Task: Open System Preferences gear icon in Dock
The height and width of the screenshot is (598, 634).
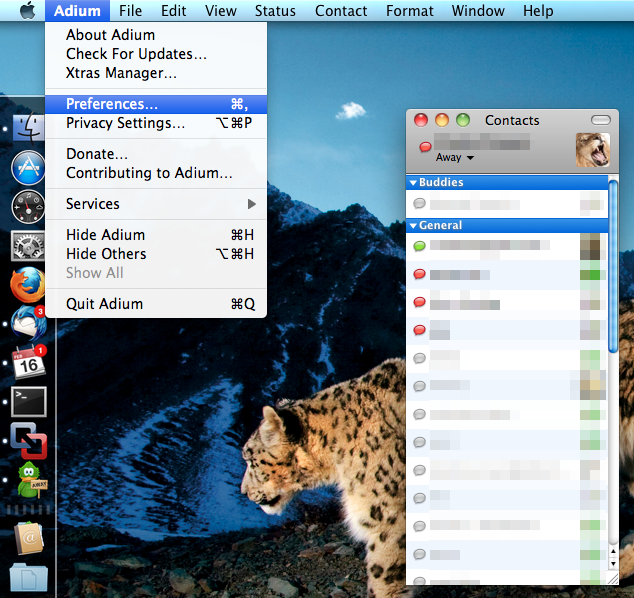Action: tap(28, 246)
